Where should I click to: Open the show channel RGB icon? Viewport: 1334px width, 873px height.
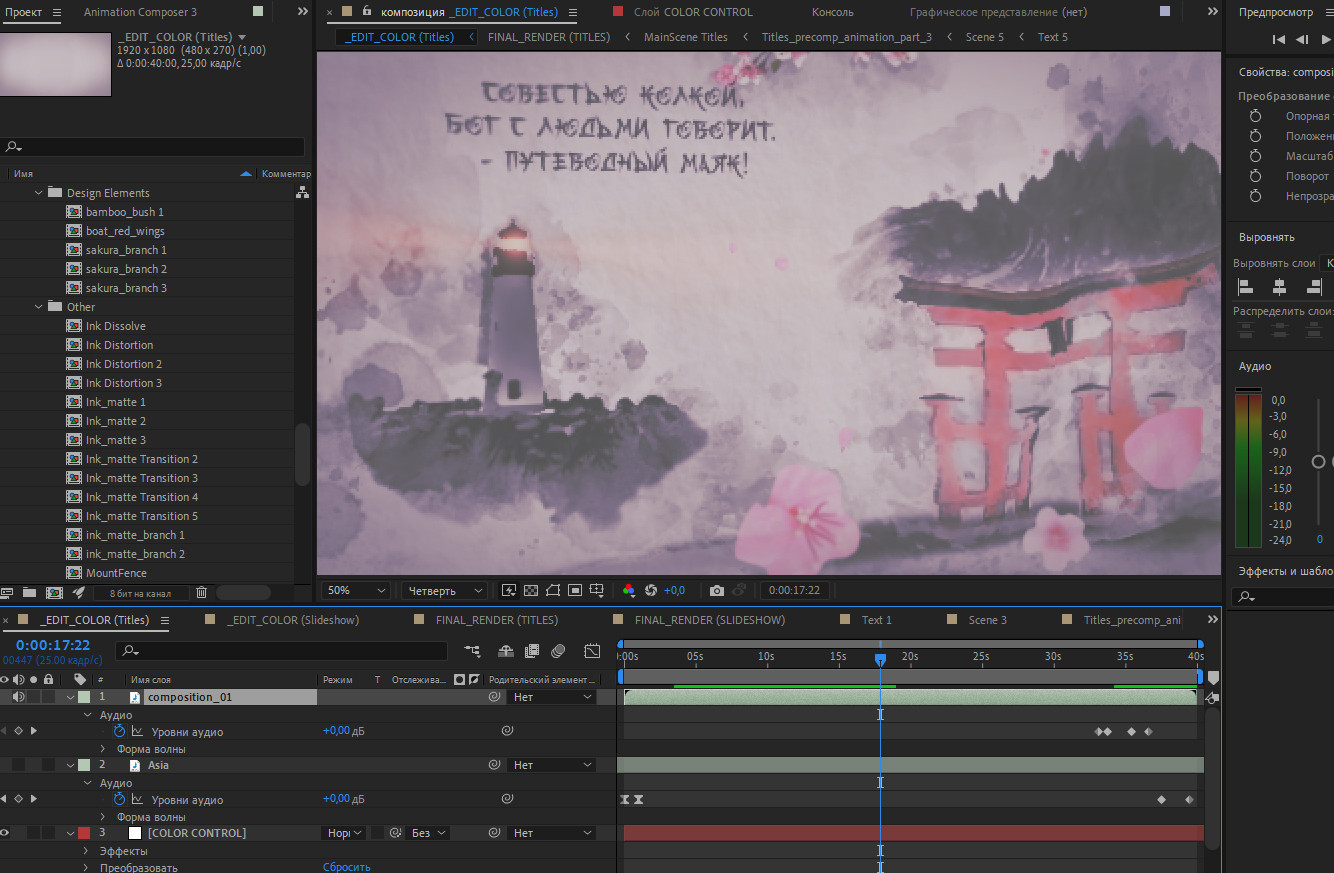tap(629, 591)
